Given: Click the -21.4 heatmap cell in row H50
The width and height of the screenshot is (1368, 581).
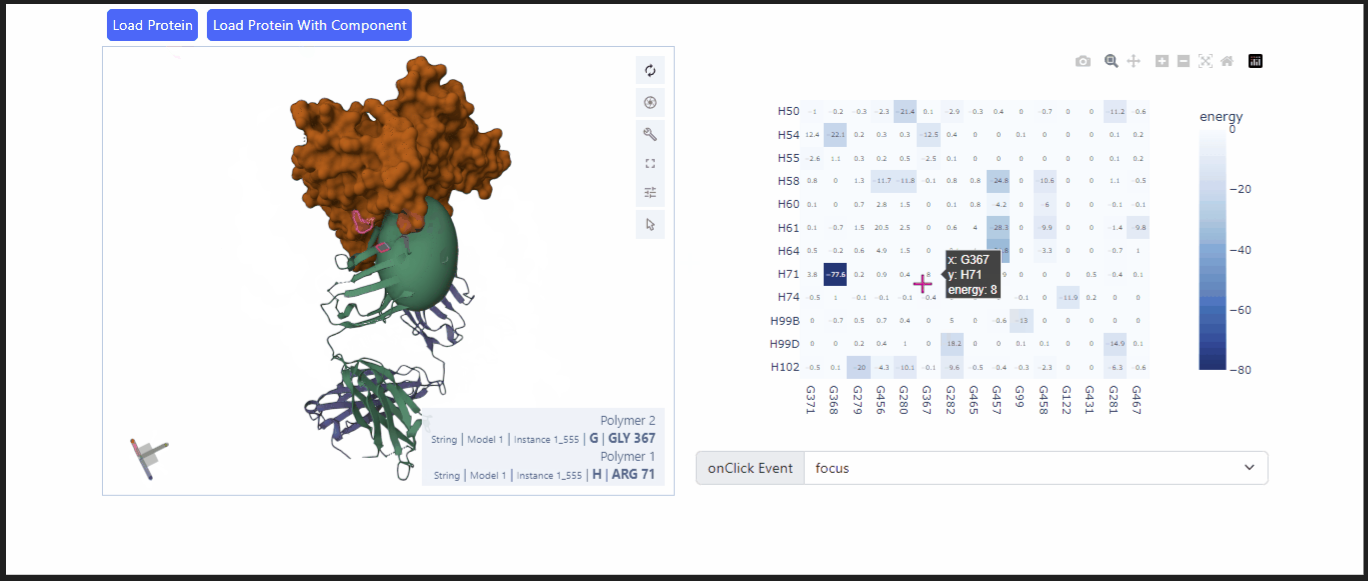Looking at the screenshot, I should click(x=905, y=111).
